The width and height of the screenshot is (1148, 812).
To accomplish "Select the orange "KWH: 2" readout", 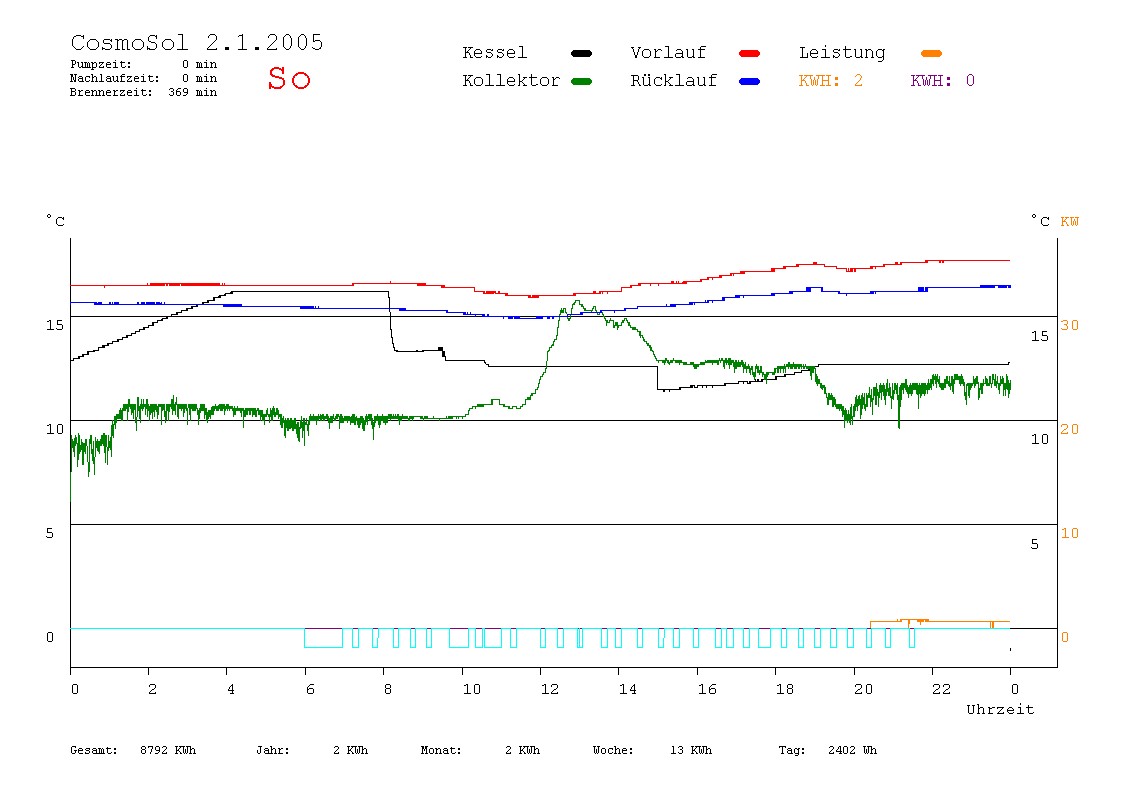I will (831, 81).
